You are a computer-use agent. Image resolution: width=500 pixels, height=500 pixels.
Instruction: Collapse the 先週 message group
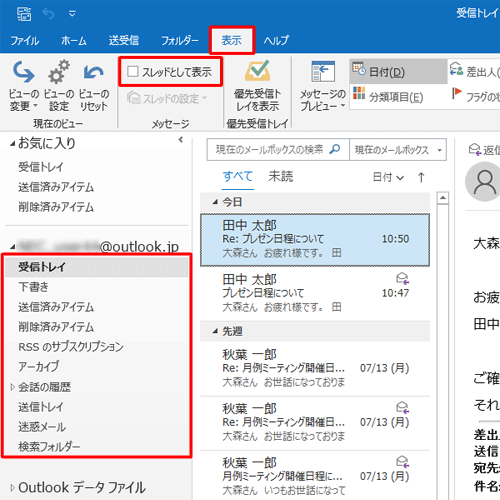pos(215,331)
